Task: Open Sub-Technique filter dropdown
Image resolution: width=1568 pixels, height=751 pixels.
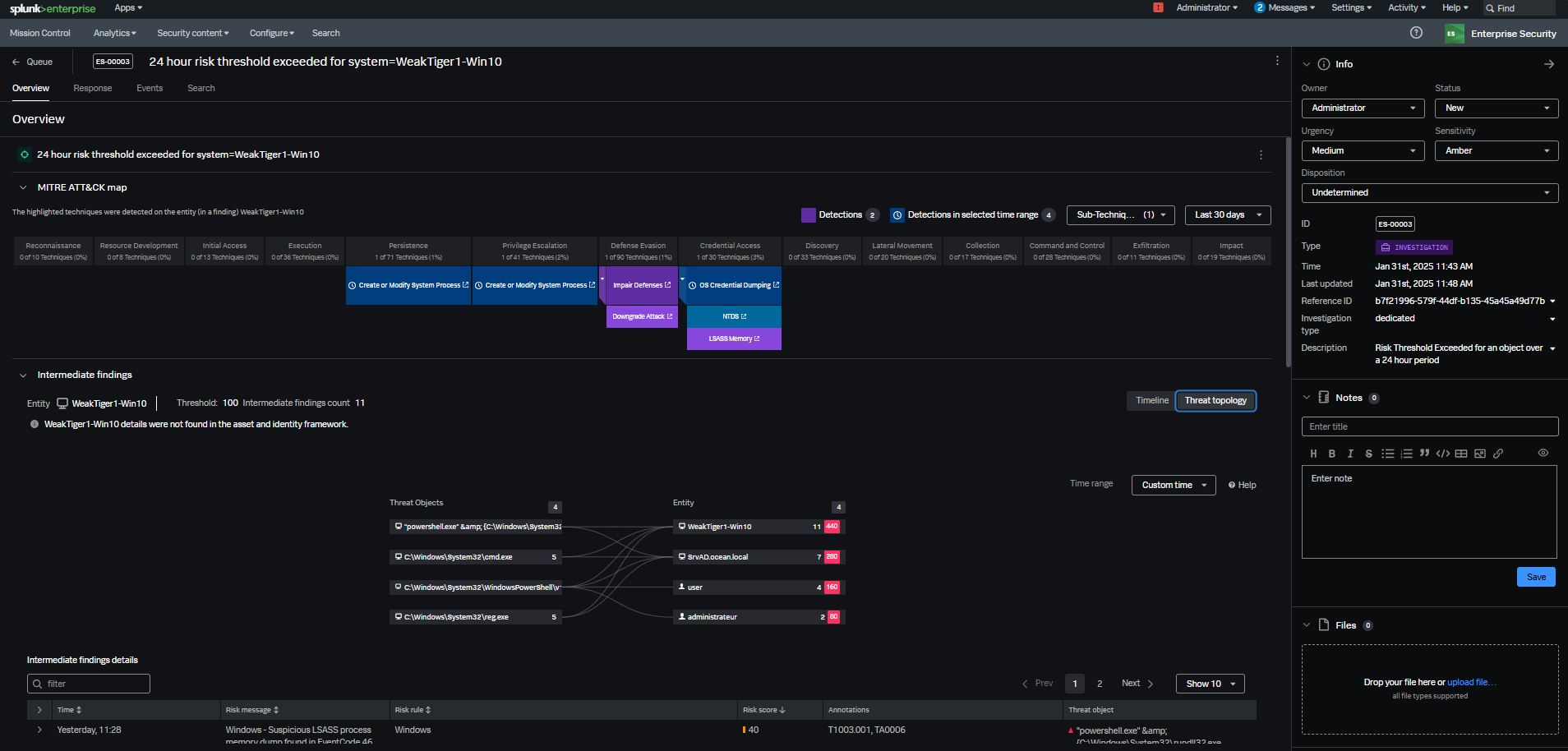Action: coord(1120,215)
